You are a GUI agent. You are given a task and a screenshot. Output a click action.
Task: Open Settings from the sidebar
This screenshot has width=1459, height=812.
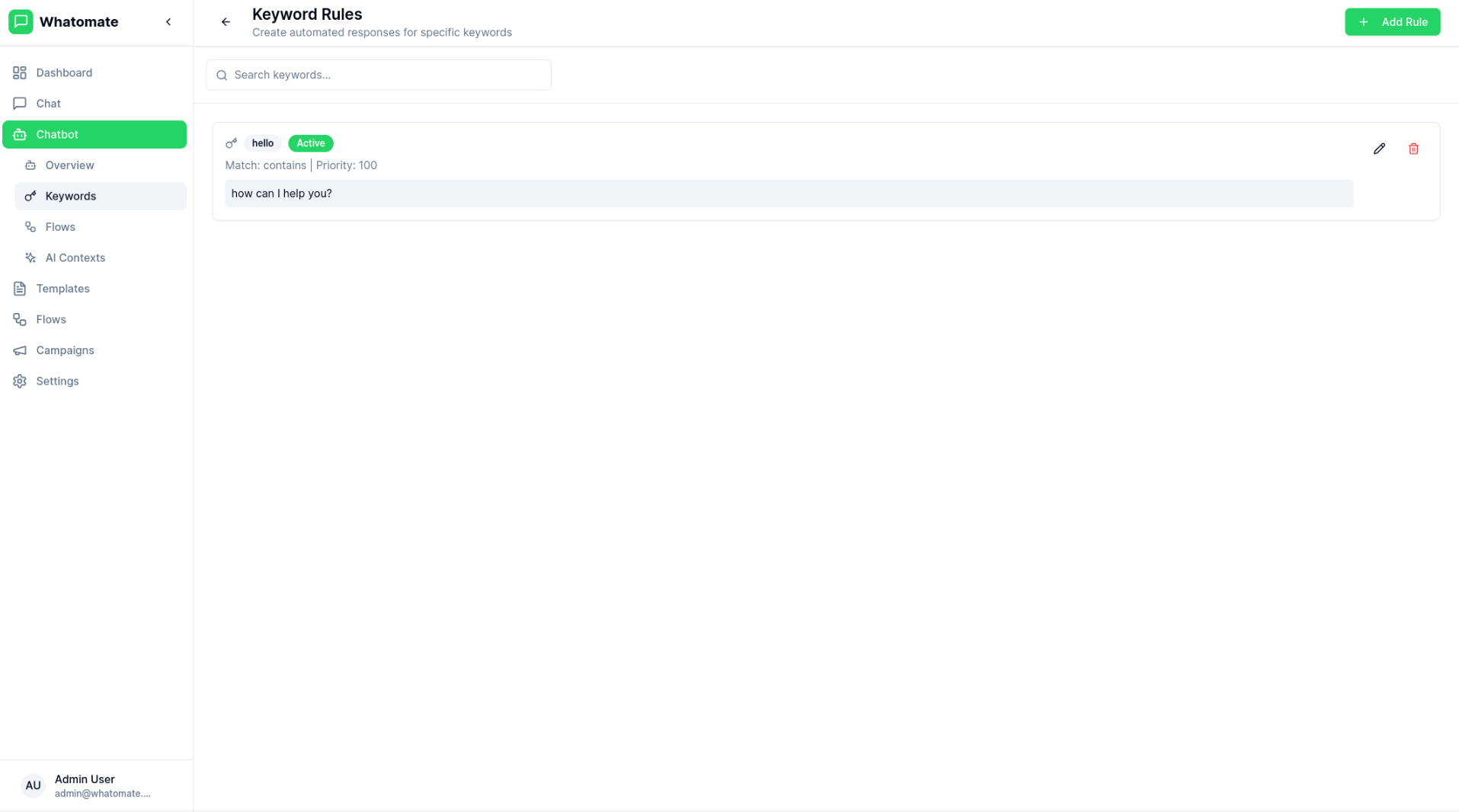(x=57, y=382)
